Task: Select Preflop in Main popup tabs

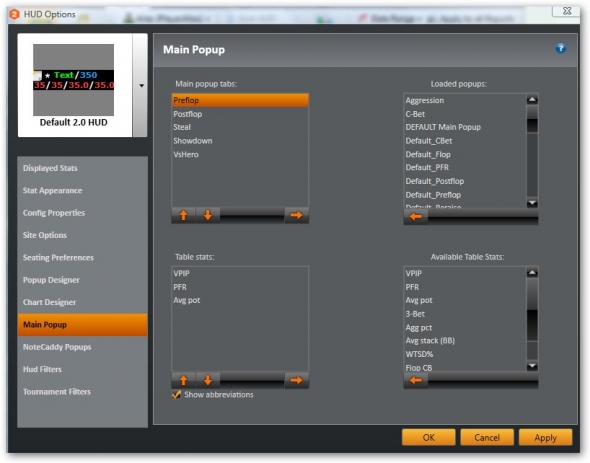Action: pyautogui.click(x=240, y=101)
